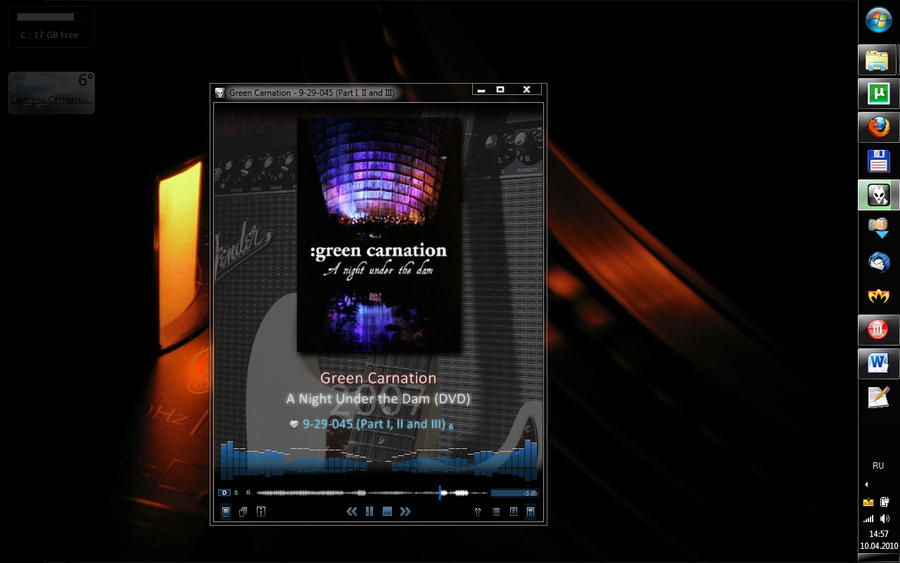The height and width of the screenshot is (563, 900).
Task: Skip to the previous track
Action: pos(352,511)
